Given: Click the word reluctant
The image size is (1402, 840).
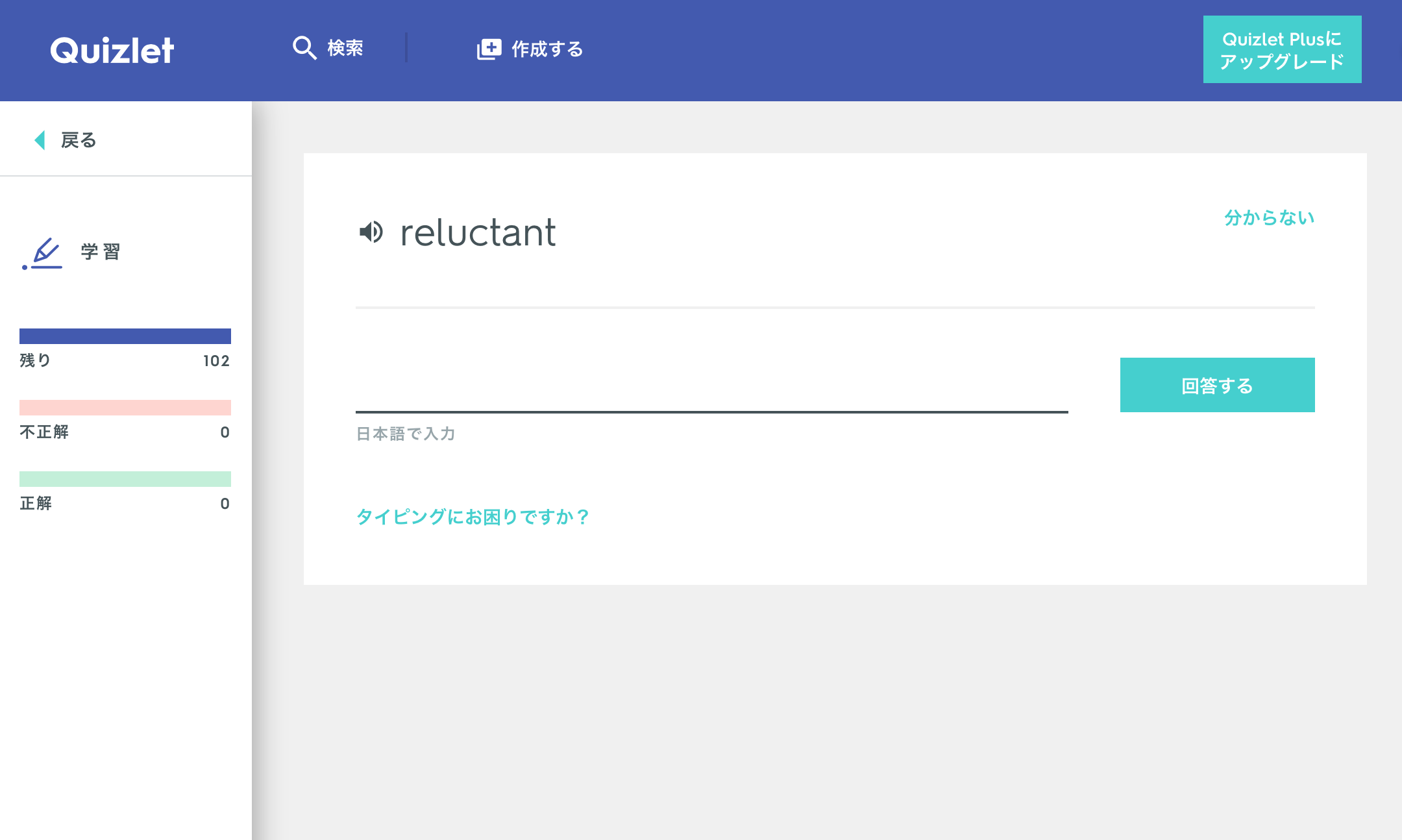Looking at the screenshot, I should click(x=478, y=232).
